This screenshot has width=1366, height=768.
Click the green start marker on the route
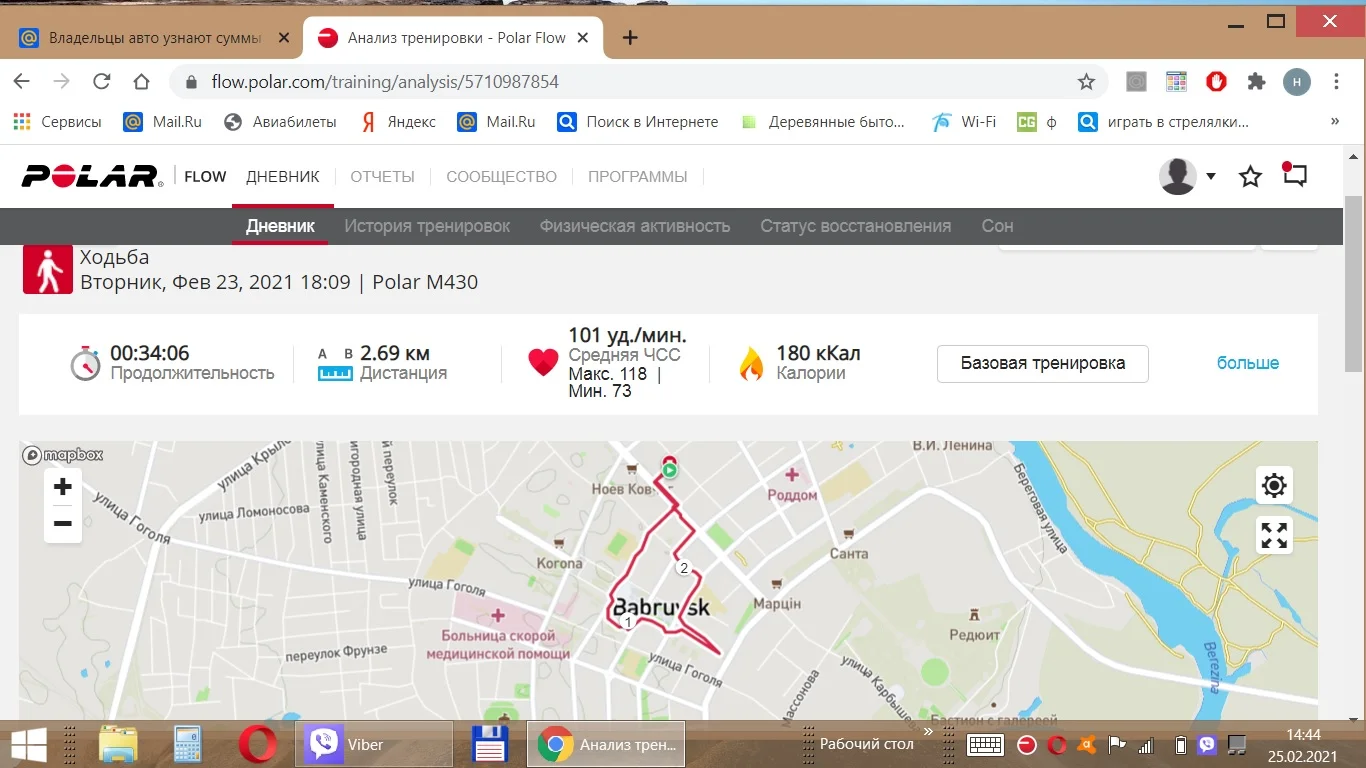pyautogui.click(x=670, y=469)
